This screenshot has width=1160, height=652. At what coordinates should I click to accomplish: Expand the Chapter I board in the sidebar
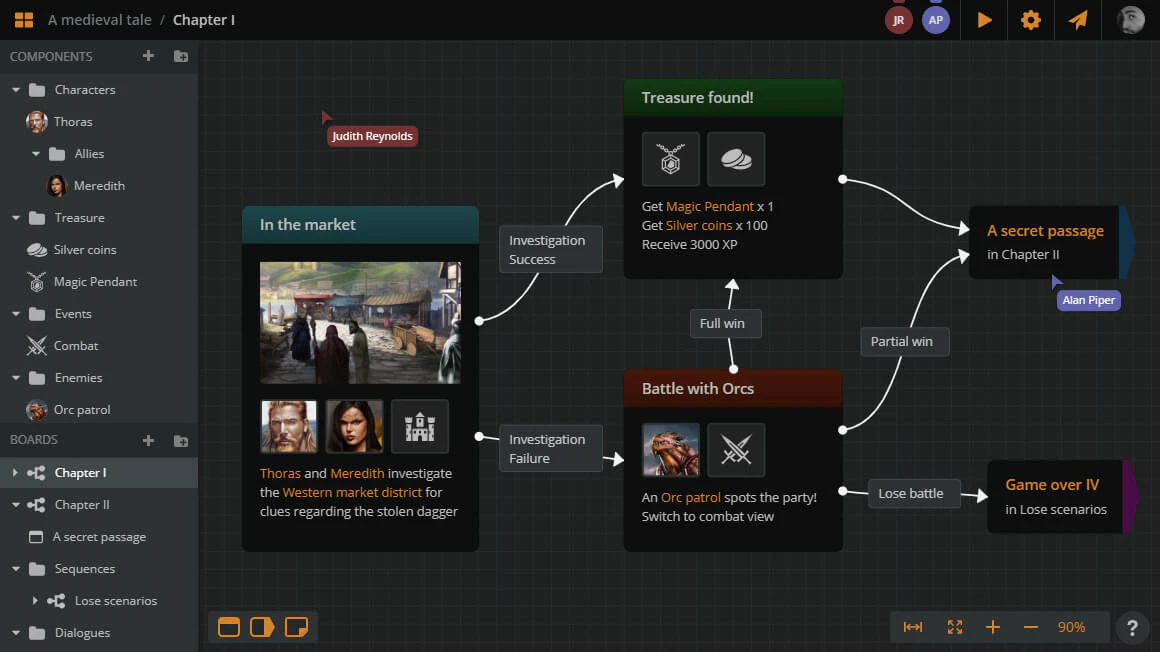pyautogui.click(x=15, y=472)
